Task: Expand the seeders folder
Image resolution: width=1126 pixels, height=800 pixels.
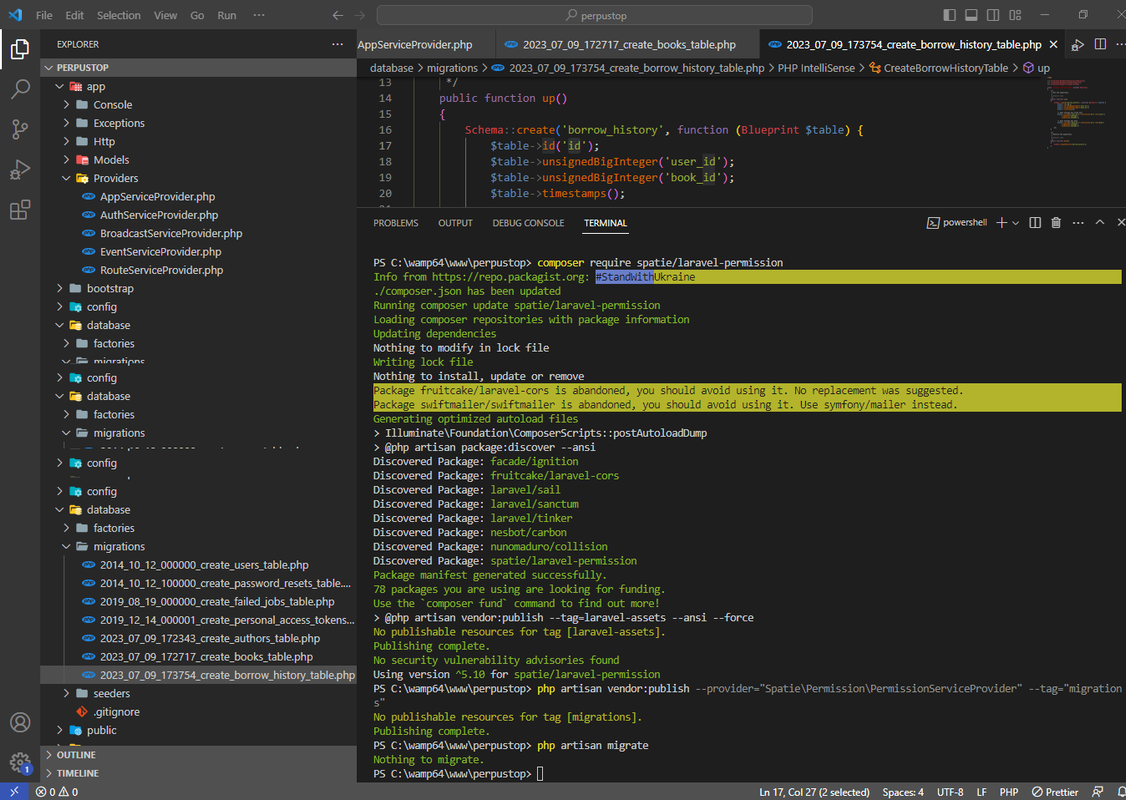Action: (x=198, y=693)
